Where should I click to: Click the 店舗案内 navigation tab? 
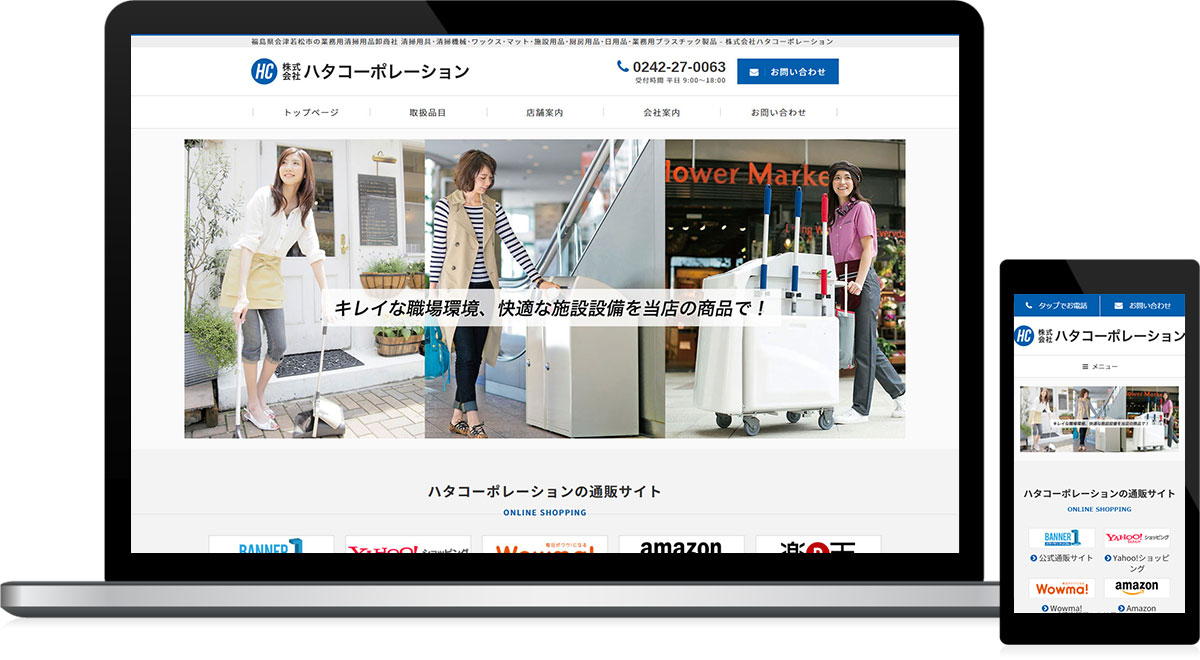tap(543, 112)
